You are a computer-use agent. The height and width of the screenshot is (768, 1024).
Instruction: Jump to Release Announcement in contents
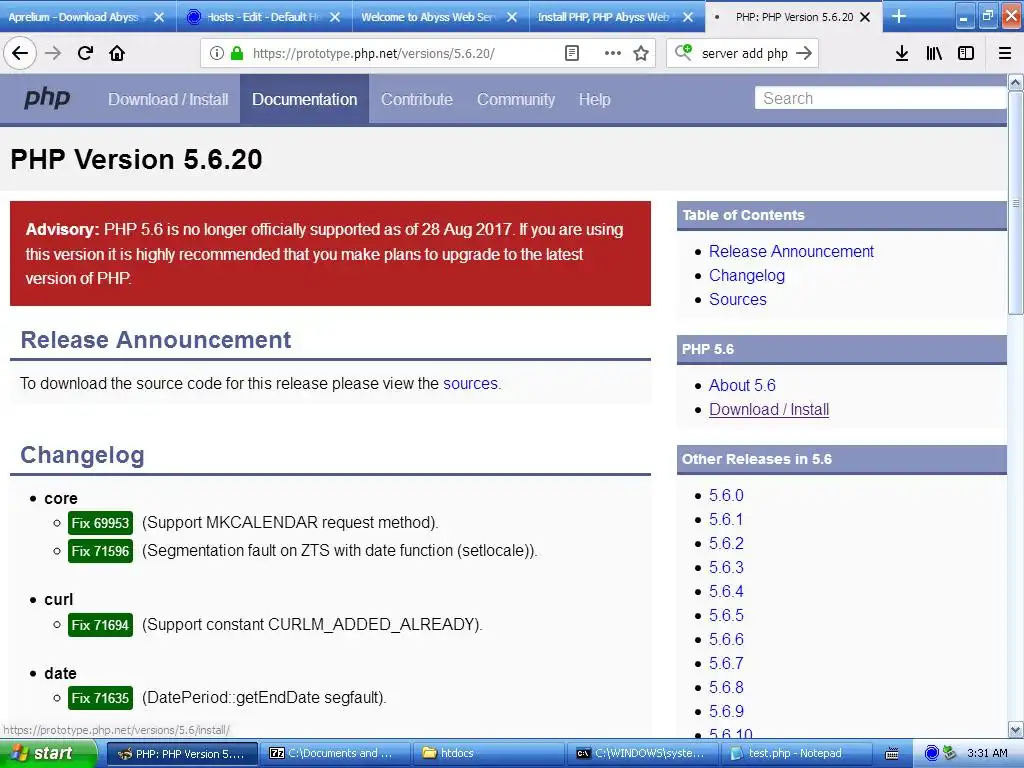coord(791,251)
